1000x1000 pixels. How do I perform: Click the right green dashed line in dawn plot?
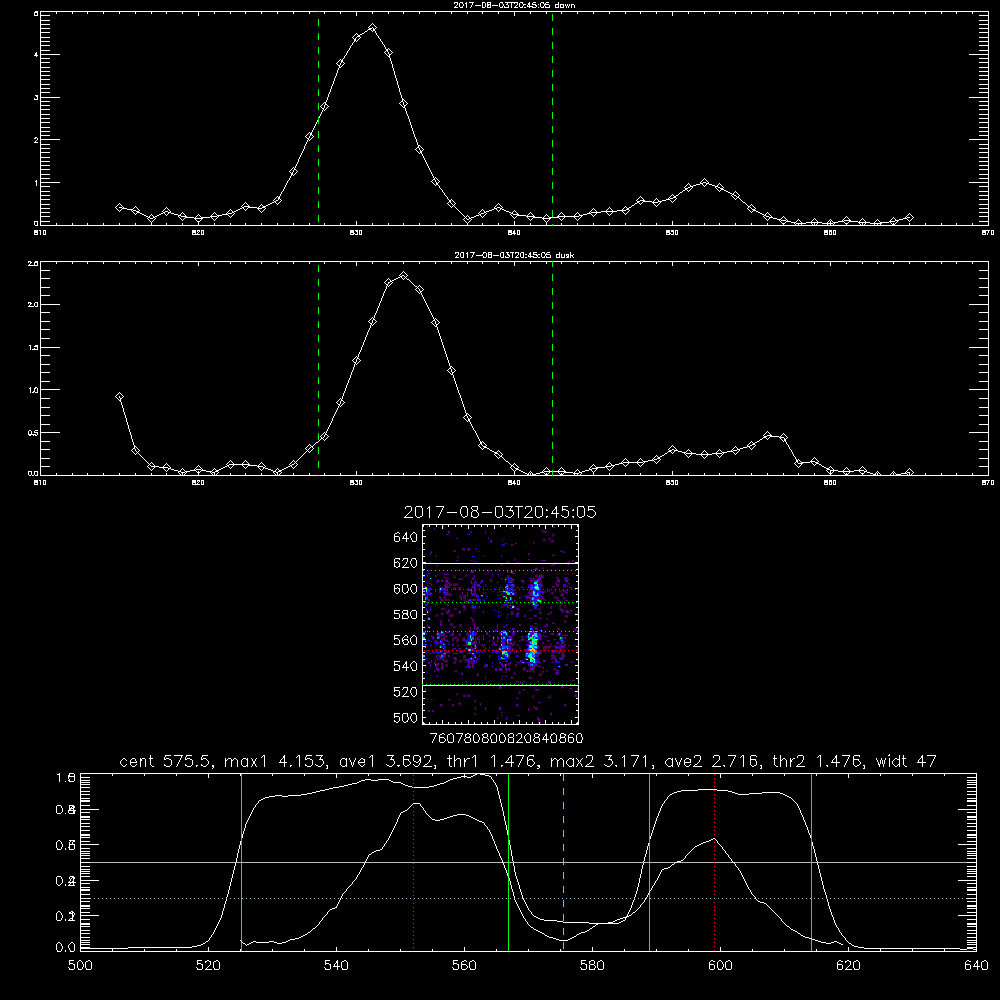552,118
